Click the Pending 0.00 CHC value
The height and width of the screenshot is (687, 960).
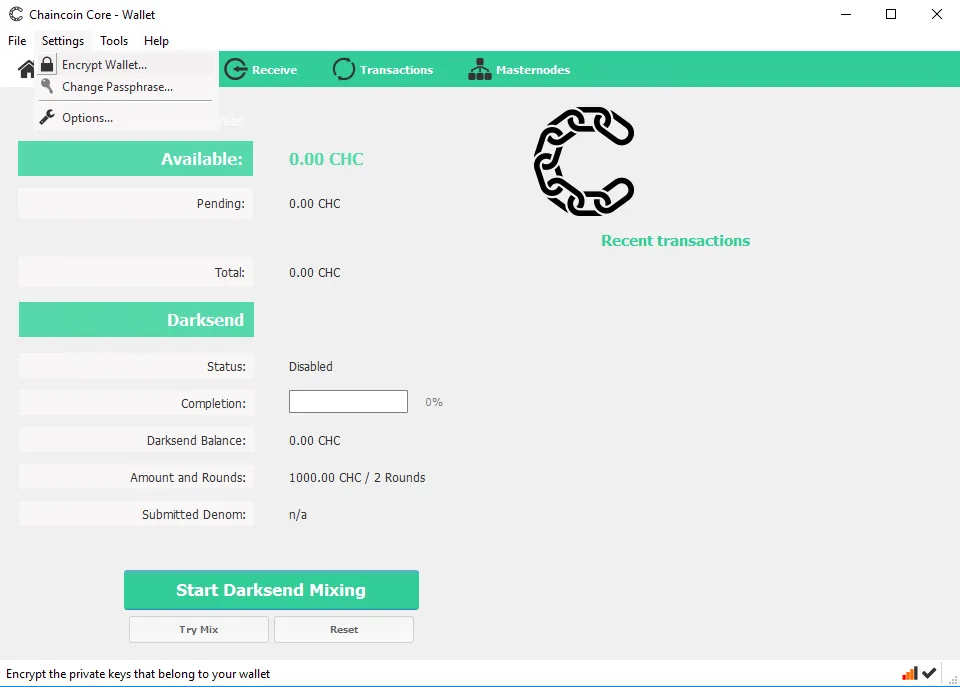315,203
